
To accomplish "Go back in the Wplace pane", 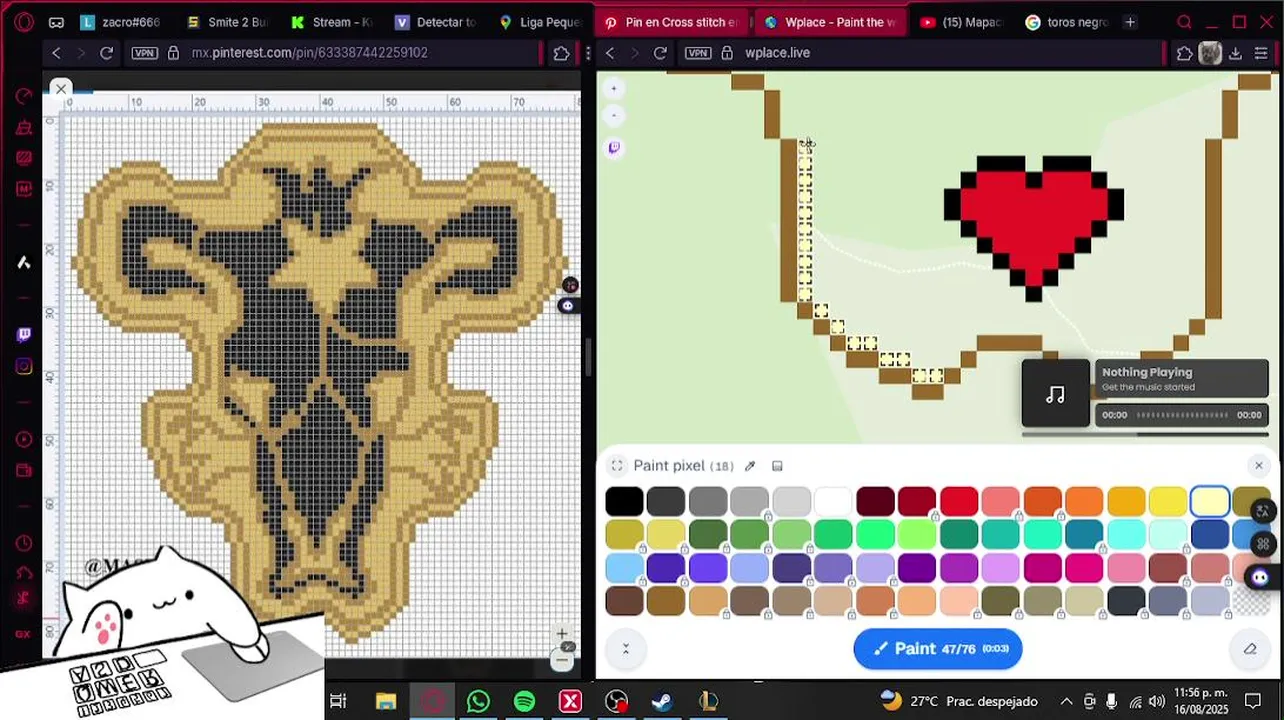I will pyautogui.click(x=610, y=53).
